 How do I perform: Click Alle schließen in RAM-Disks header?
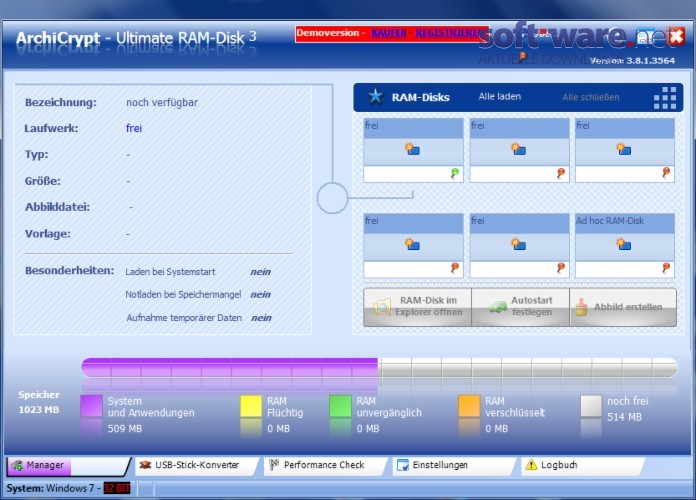[590, 97]
